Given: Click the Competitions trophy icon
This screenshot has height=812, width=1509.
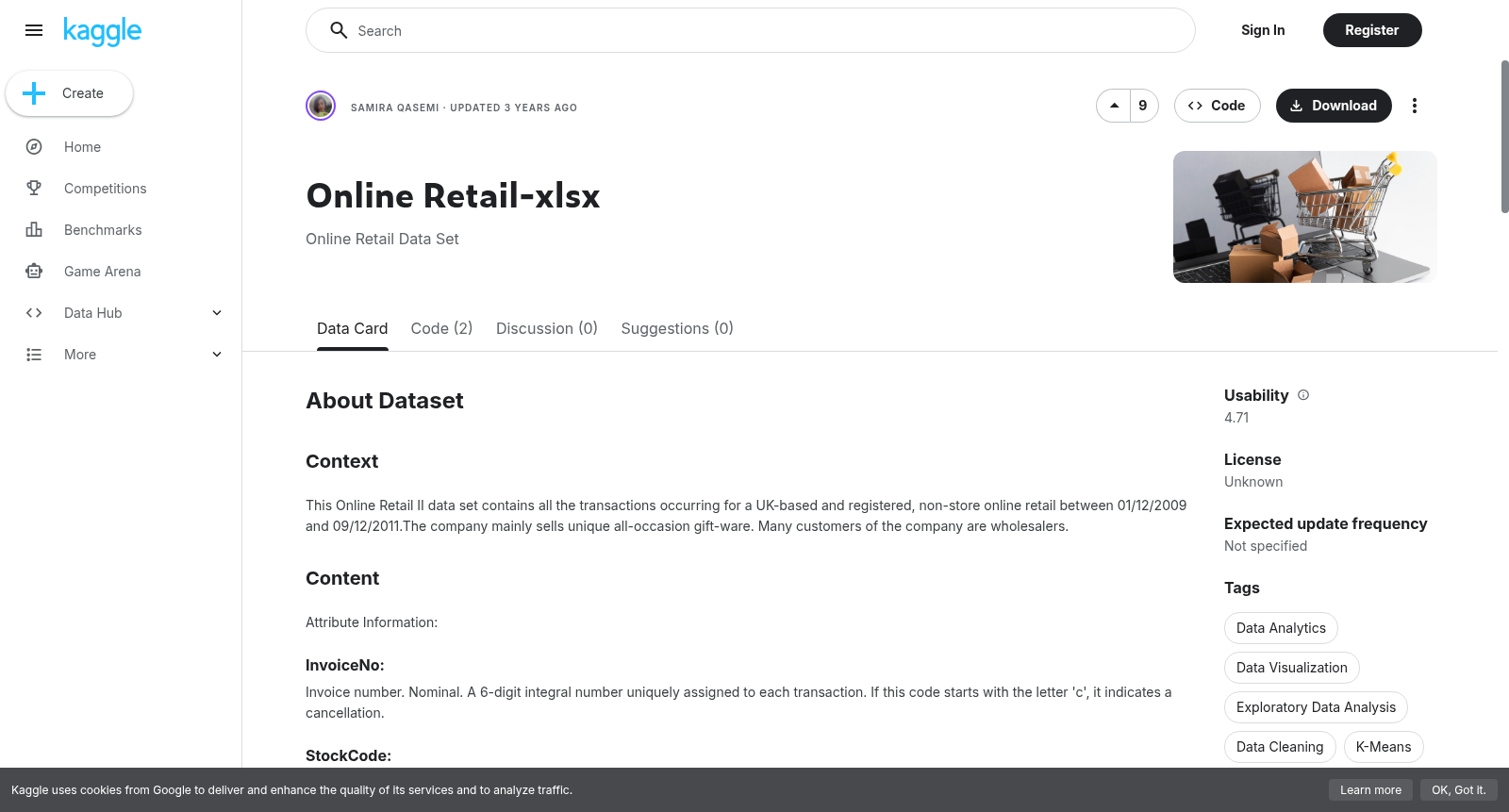Looking at the screenshot, I should (34, 189).
